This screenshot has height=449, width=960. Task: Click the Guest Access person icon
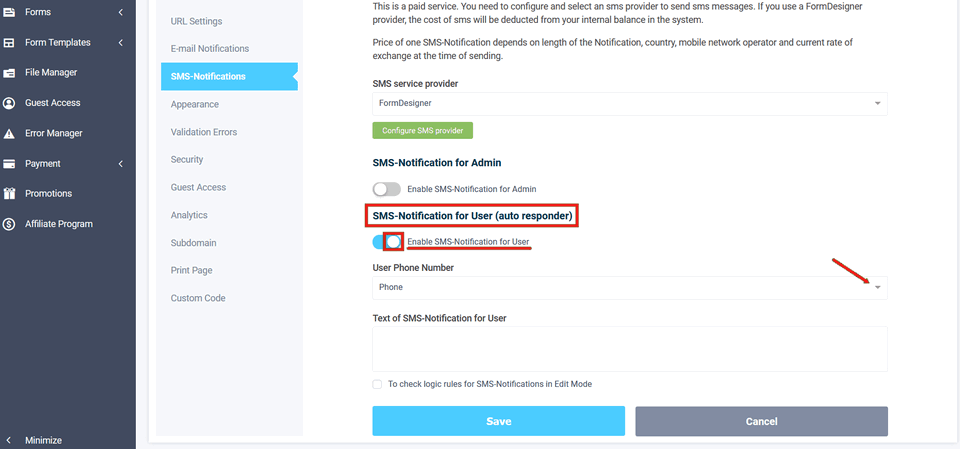(x=9, y=103)
